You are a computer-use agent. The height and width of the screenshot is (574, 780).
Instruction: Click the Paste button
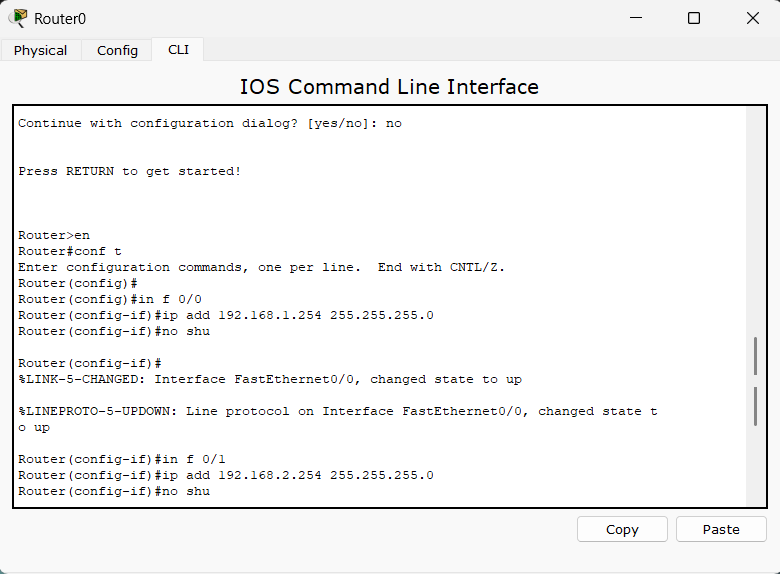pyautogui.click(x=721, y=529)
